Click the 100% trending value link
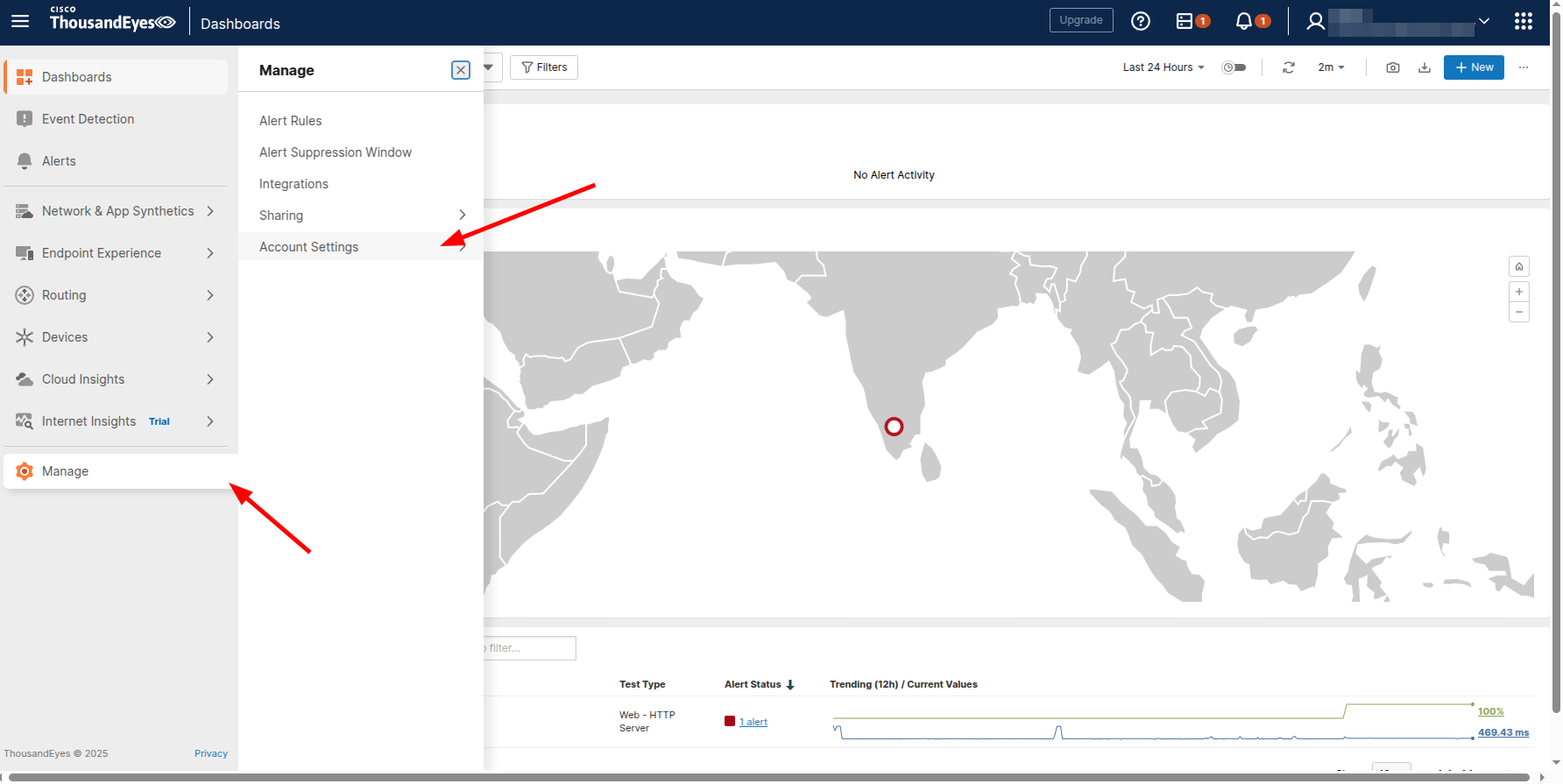The height and width of the screenshot is (784, 1563). click(1490, 711)
